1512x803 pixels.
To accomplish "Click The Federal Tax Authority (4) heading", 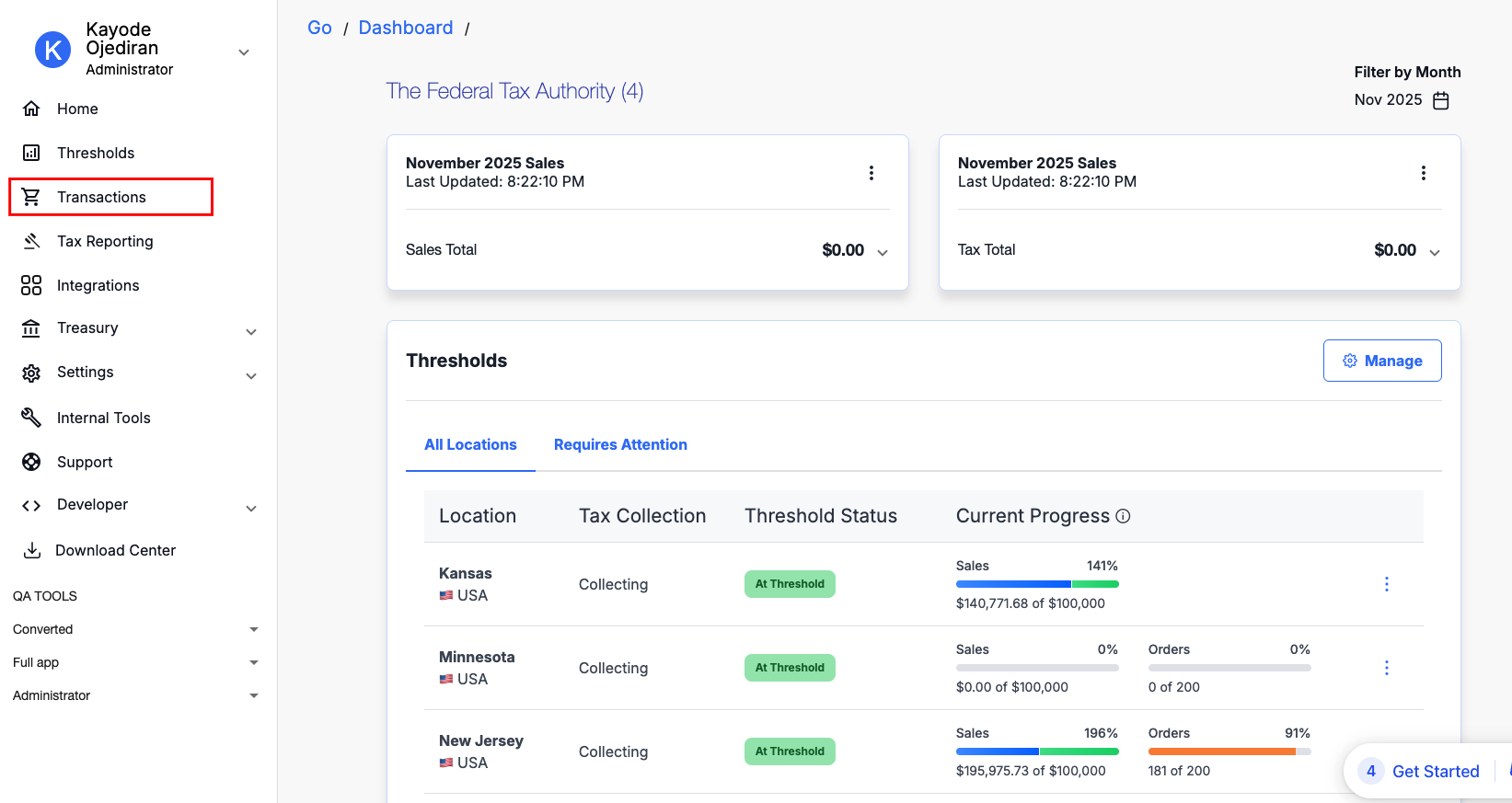I will point(514,91).
